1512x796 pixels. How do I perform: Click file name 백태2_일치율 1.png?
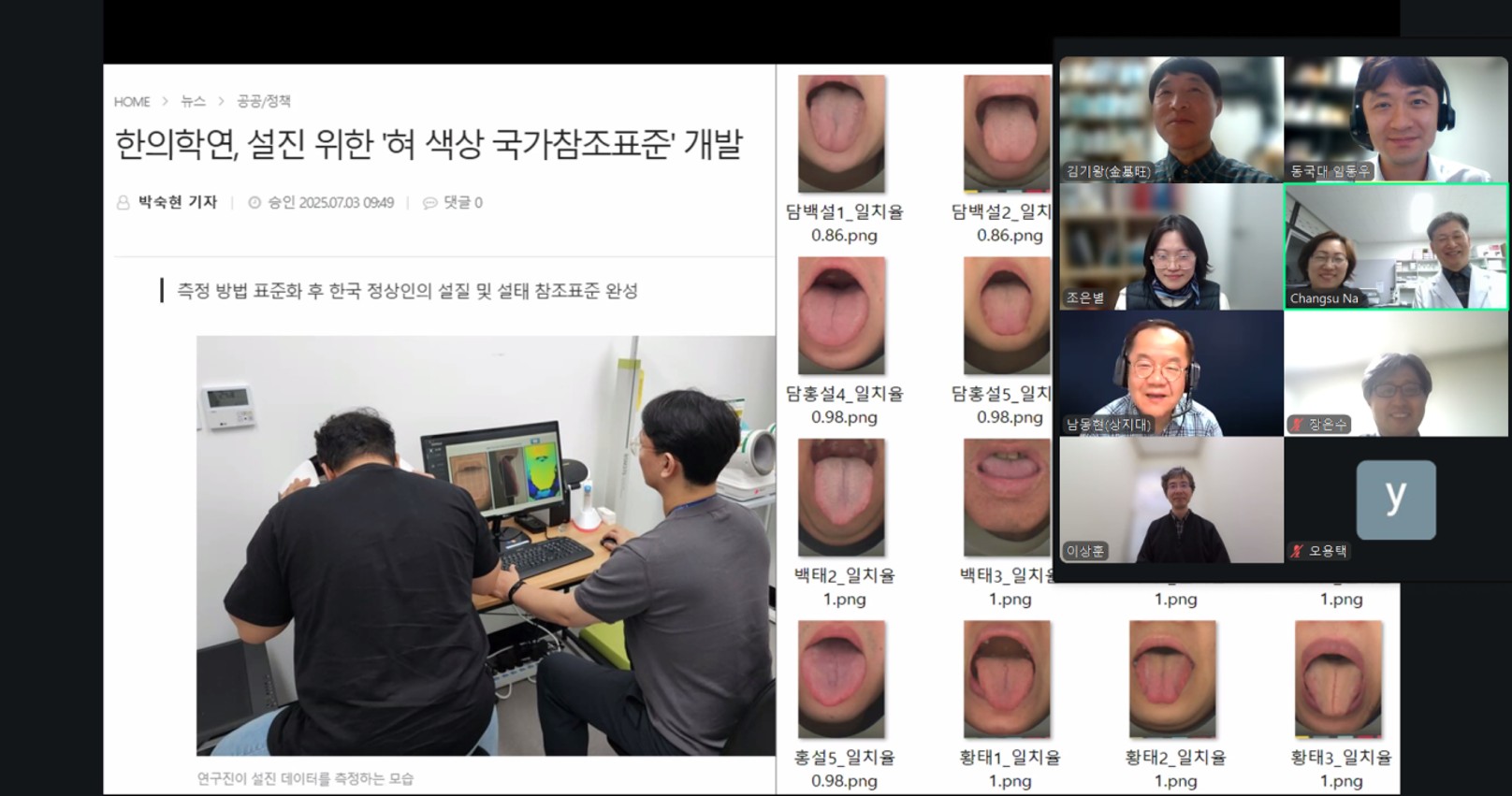coord(845,586)
